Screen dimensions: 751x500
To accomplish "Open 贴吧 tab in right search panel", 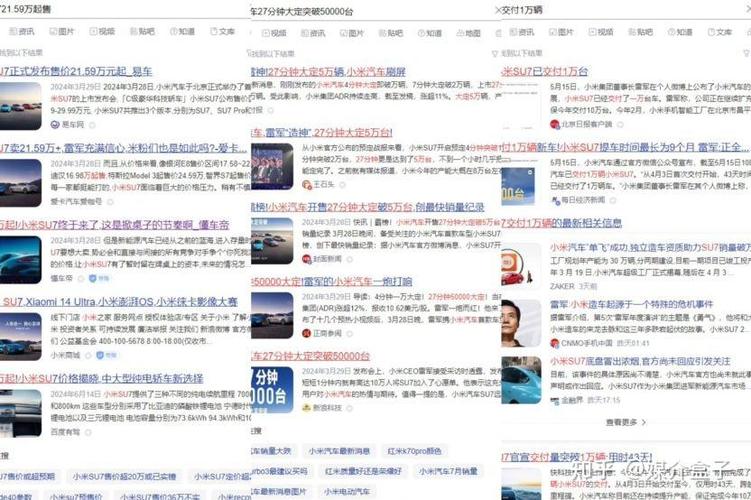I will click(x=641, y=32).
